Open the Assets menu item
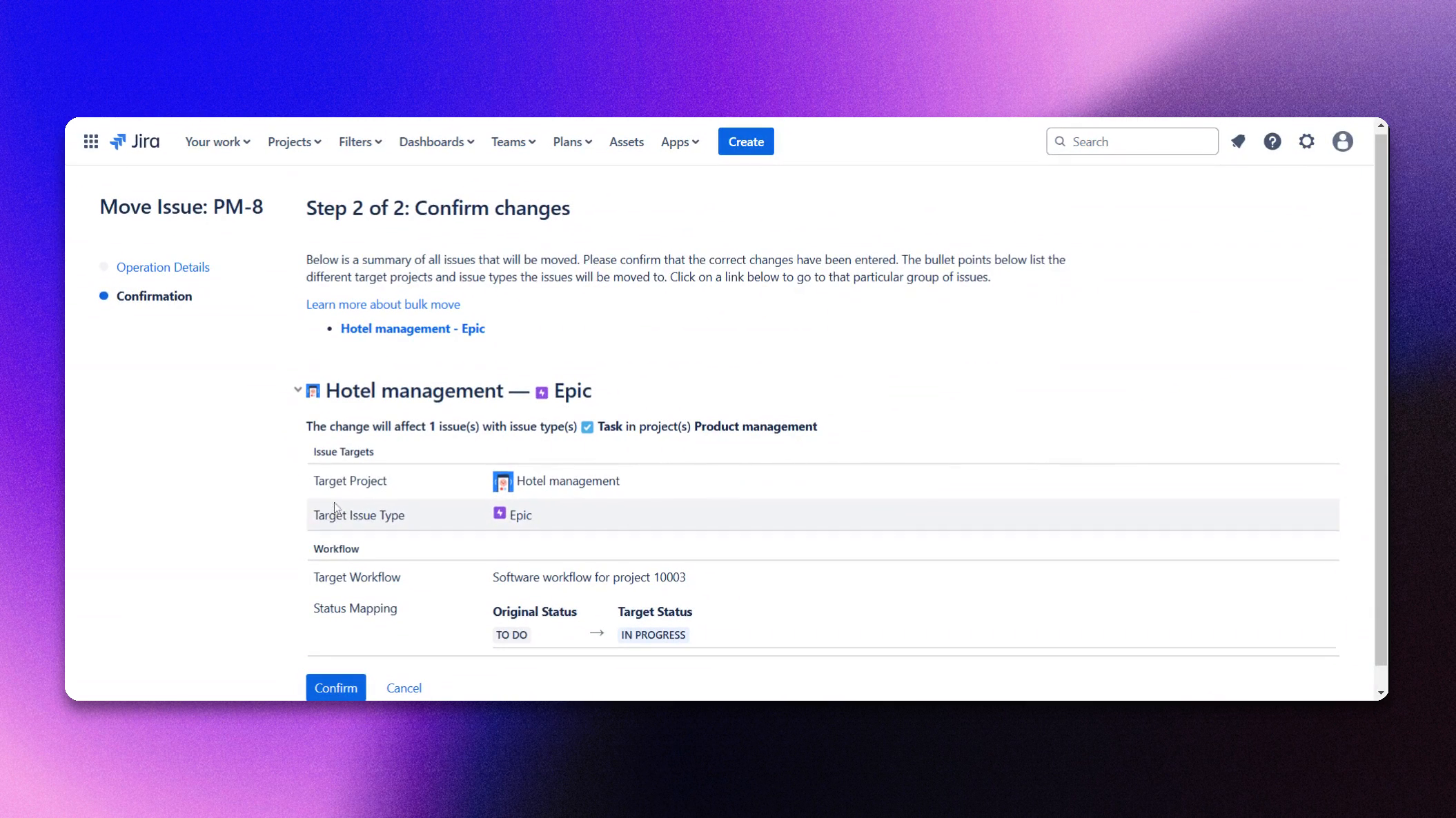This screenshot has height=818, width=1456. 626,141
